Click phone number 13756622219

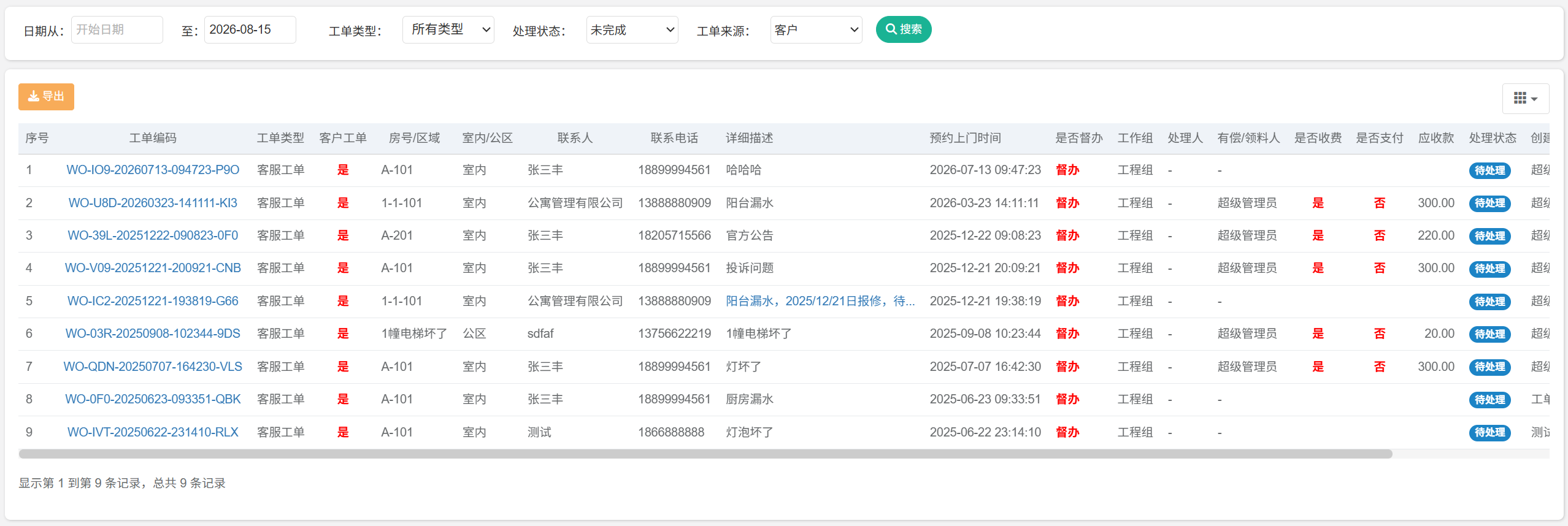point(674,334)
